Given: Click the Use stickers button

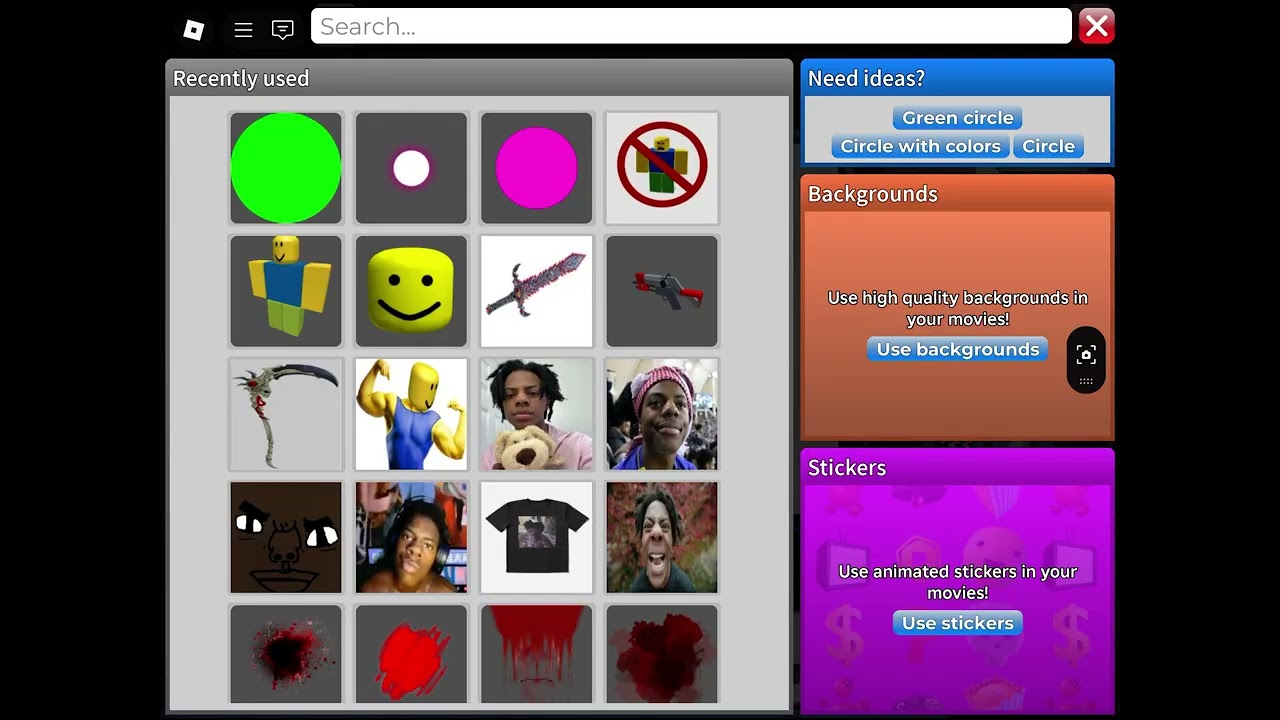Looking at the screenshot, I should tap(958, 623).
